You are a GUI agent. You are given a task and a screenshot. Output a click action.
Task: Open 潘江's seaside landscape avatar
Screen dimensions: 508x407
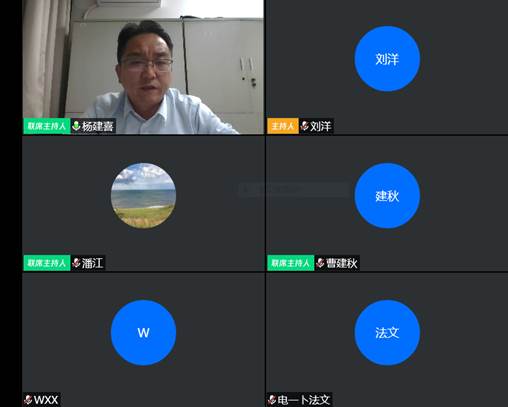pos(143,196)
